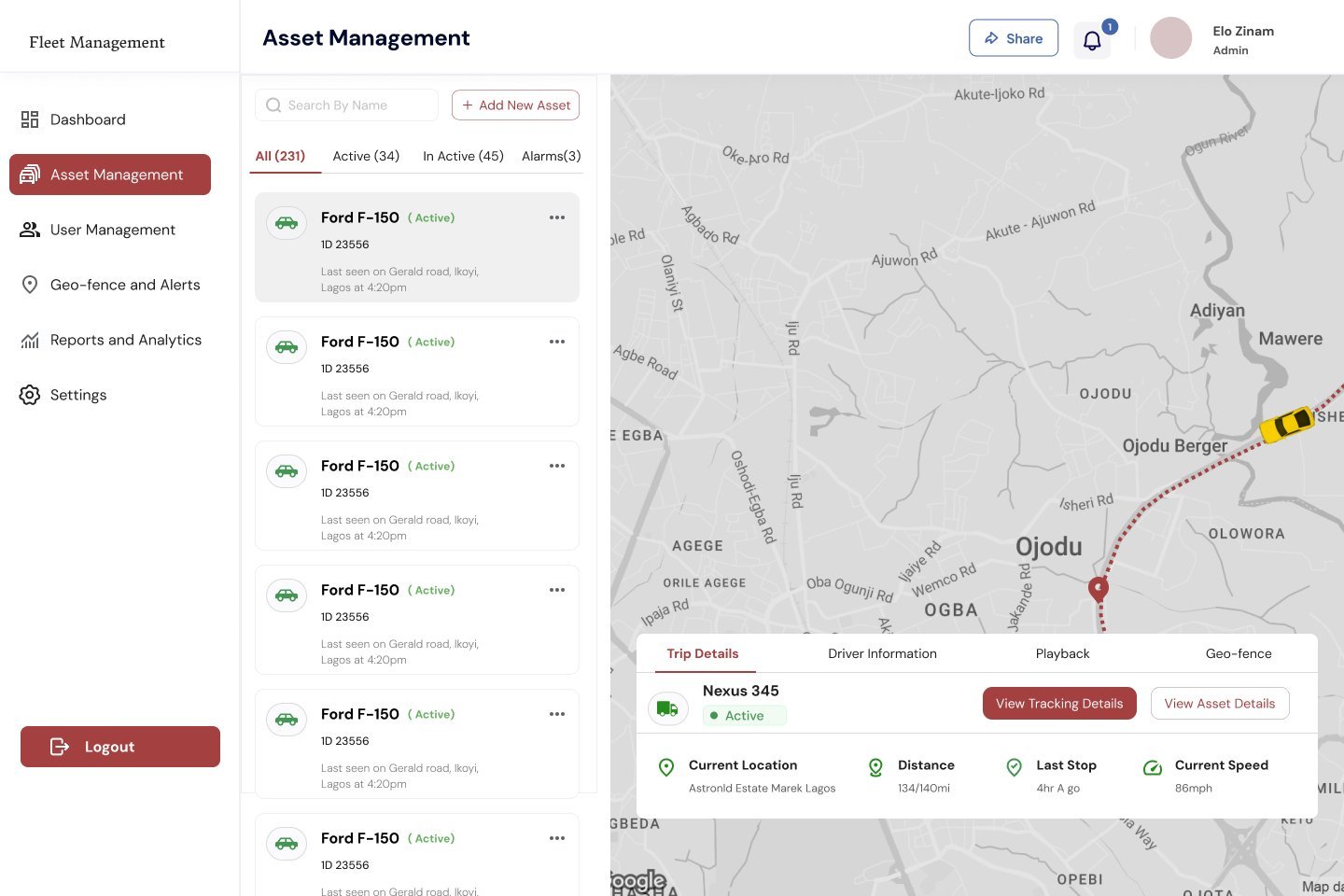This screenshot has width=1344, height=896.
Task: Click the Logout button
Action: click(x=120, y=747)
